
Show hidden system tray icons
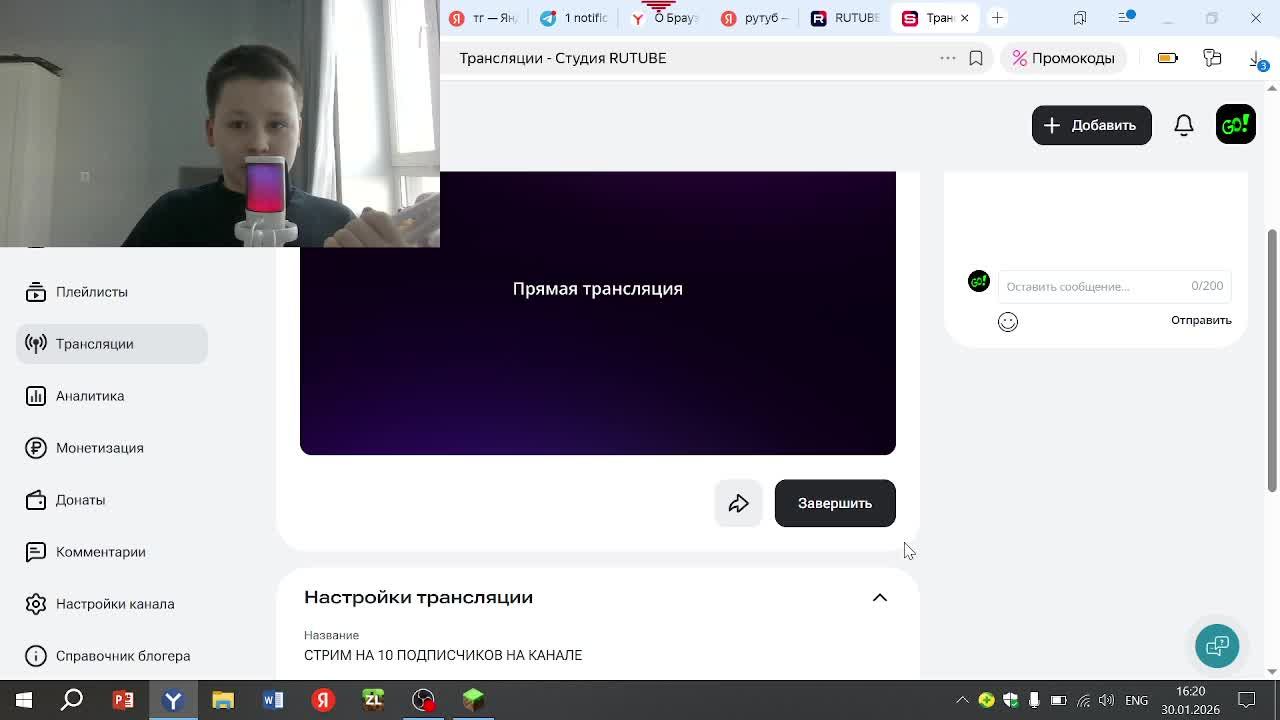point(962,700)
